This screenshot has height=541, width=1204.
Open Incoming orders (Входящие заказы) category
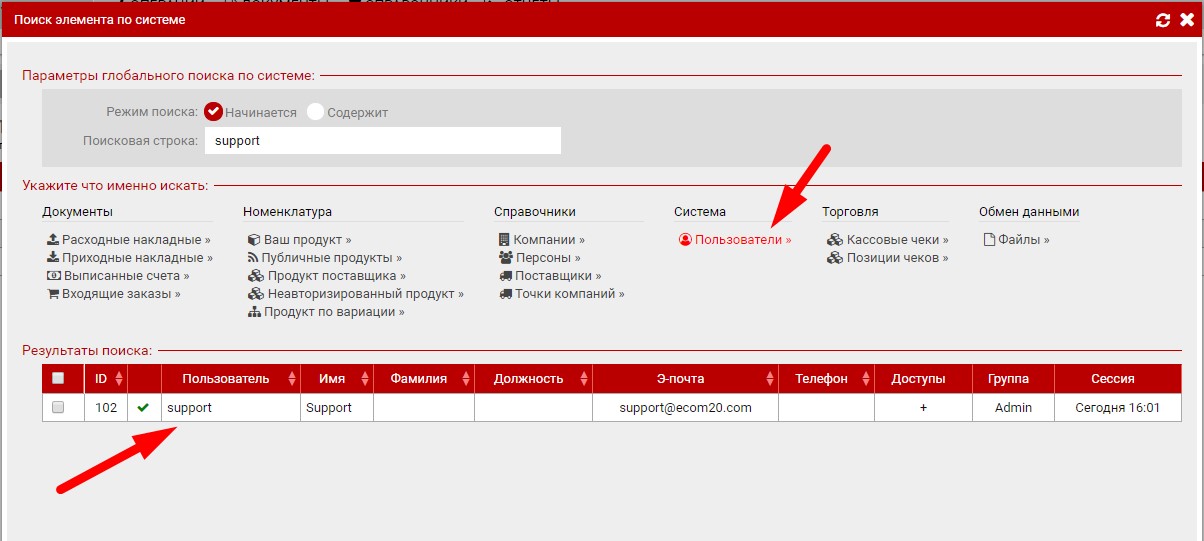click(114, 294)
